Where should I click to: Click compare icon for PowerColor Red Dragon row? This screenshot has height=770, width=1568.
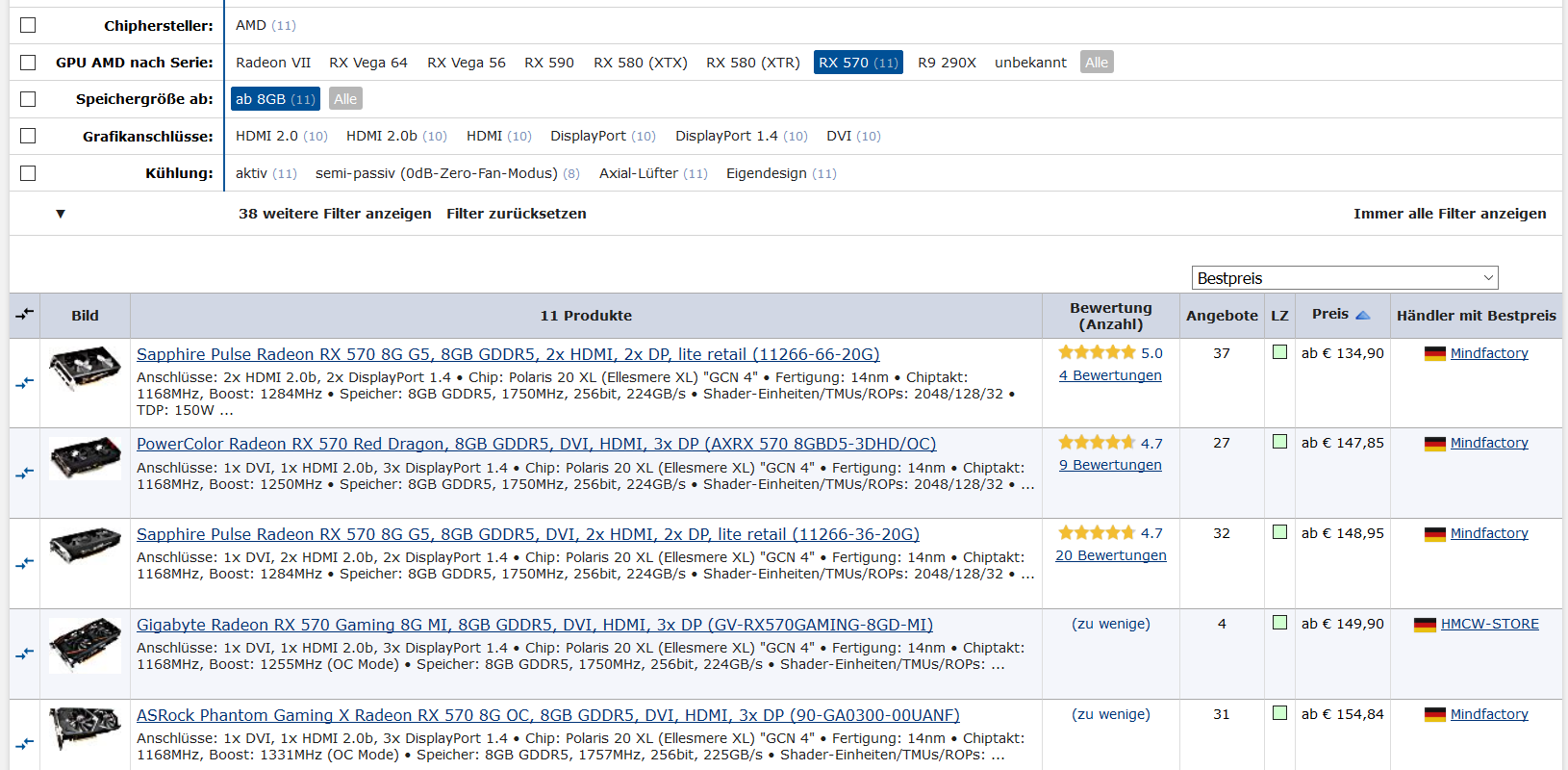(x=25, y=473)
